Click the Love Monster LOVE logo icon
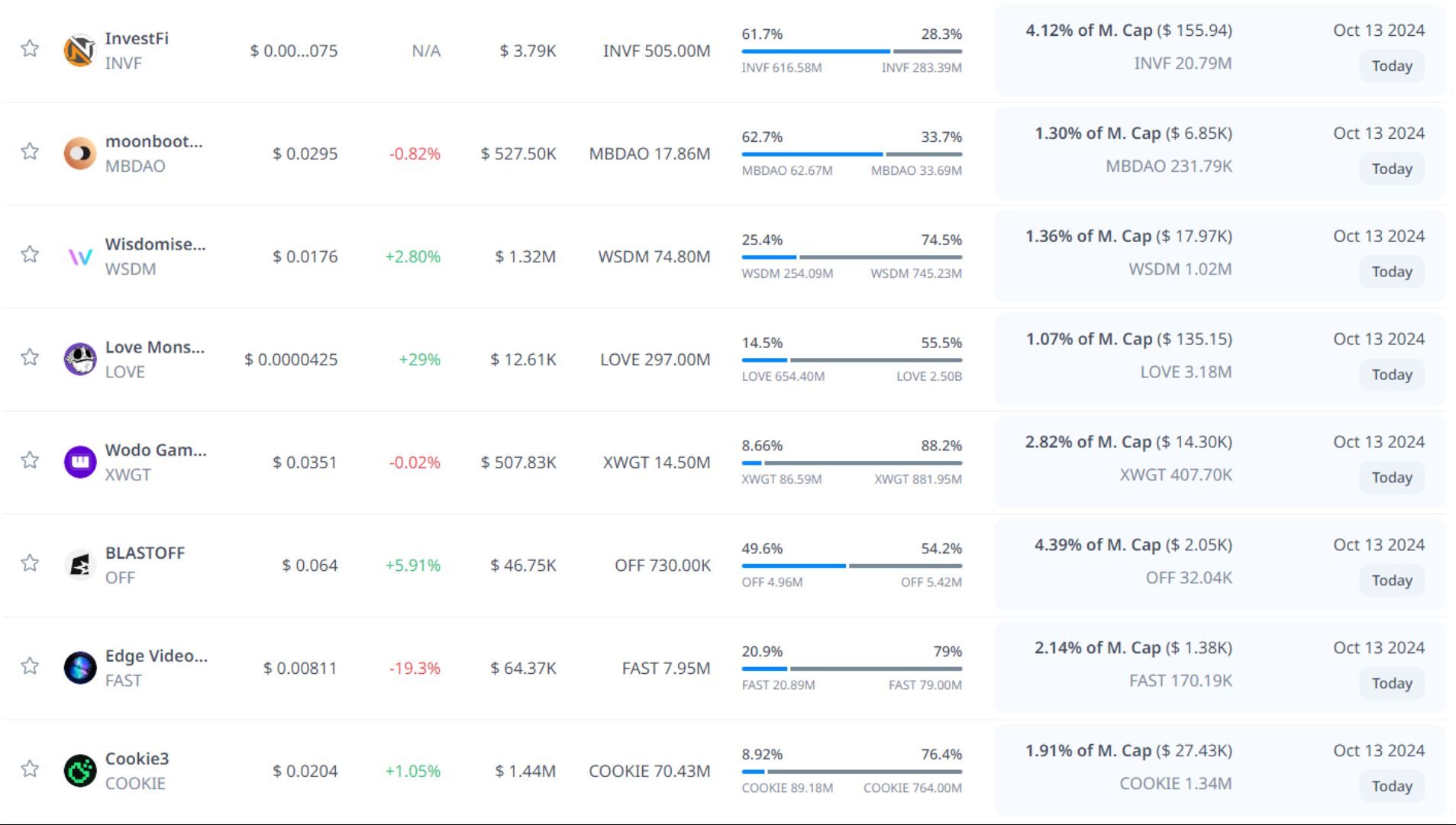Screen dimensions: 1456x825 [79, 359]
